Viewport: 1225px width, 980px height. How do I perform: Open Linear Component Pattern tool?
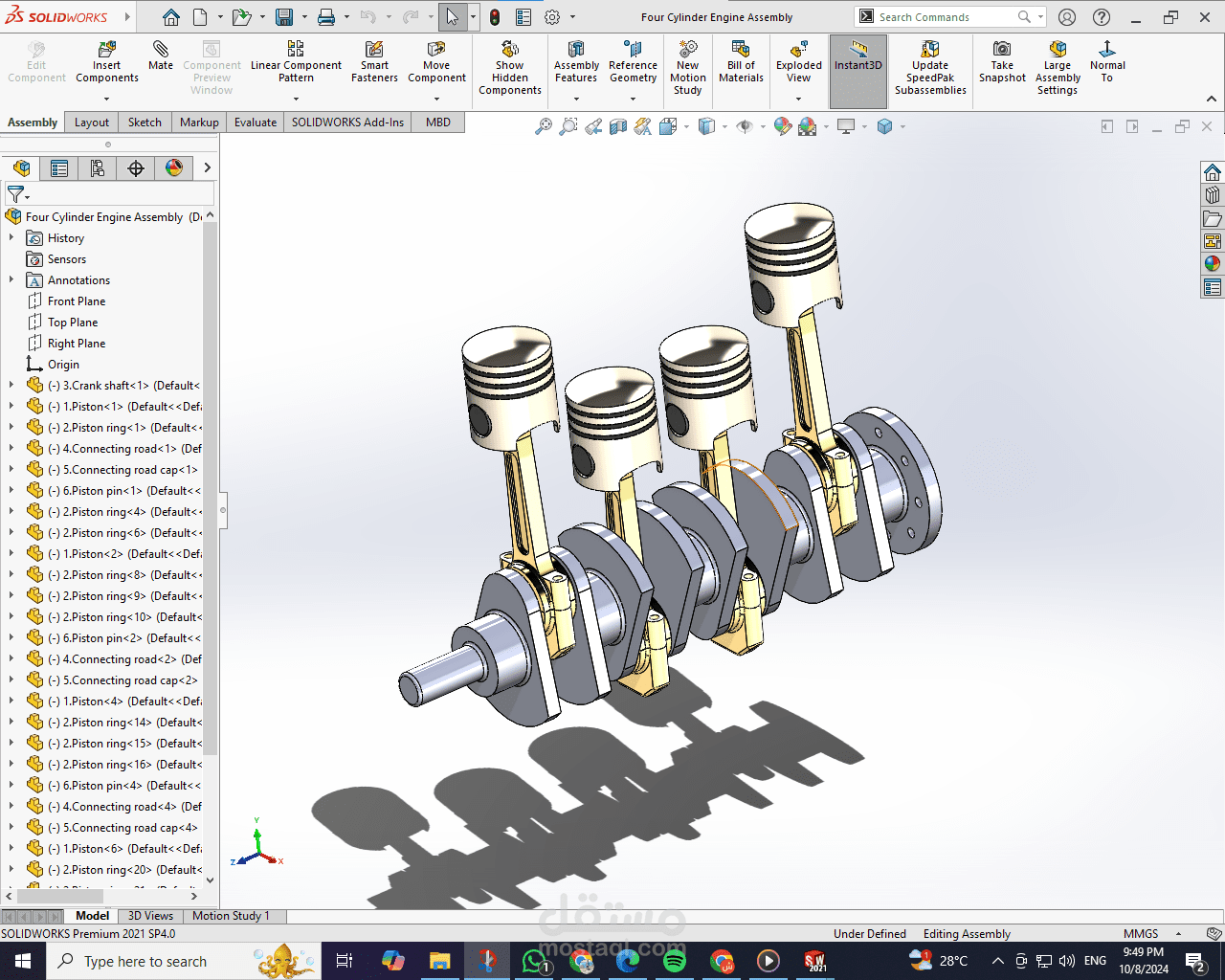coord(296,62)
